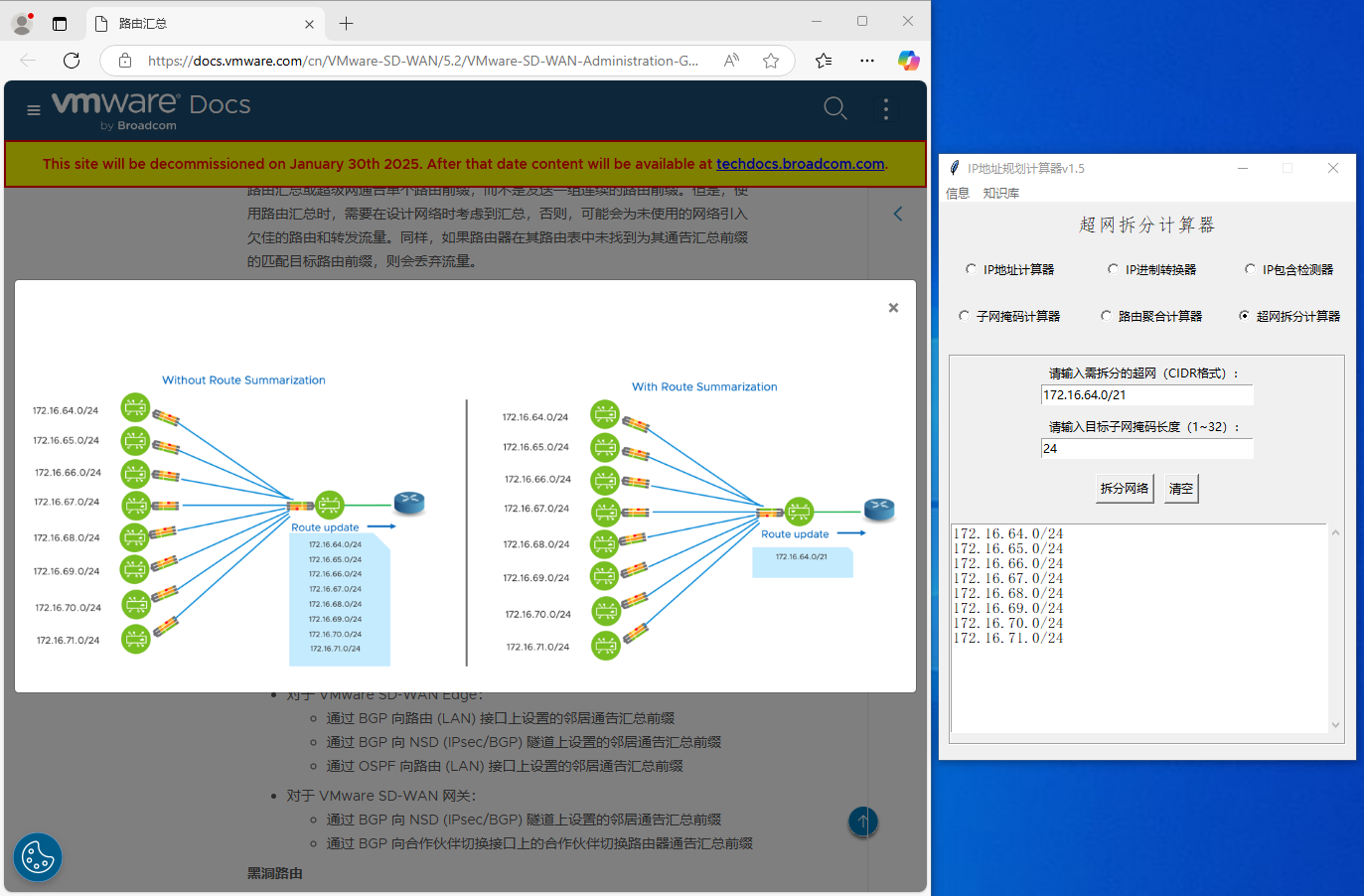Viewport: 1364px width, 896px height.
Task: Click the router icon in left diagram
Action: pos(409,503)
